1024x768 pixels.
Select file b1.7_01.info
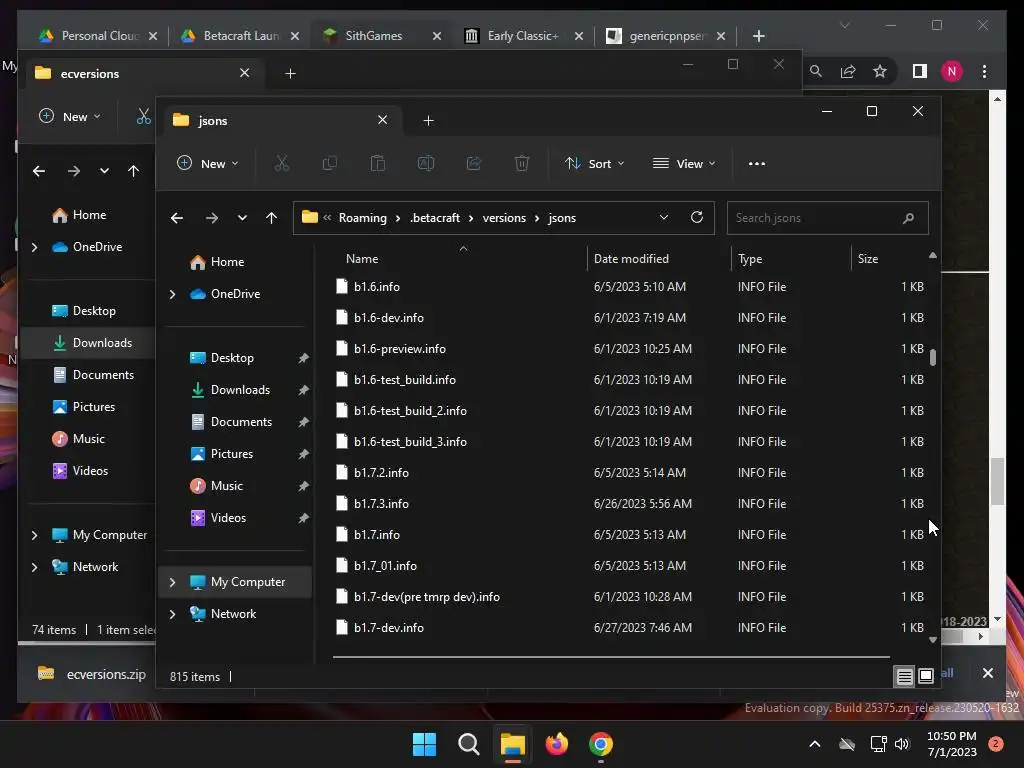tap(385, 566)
